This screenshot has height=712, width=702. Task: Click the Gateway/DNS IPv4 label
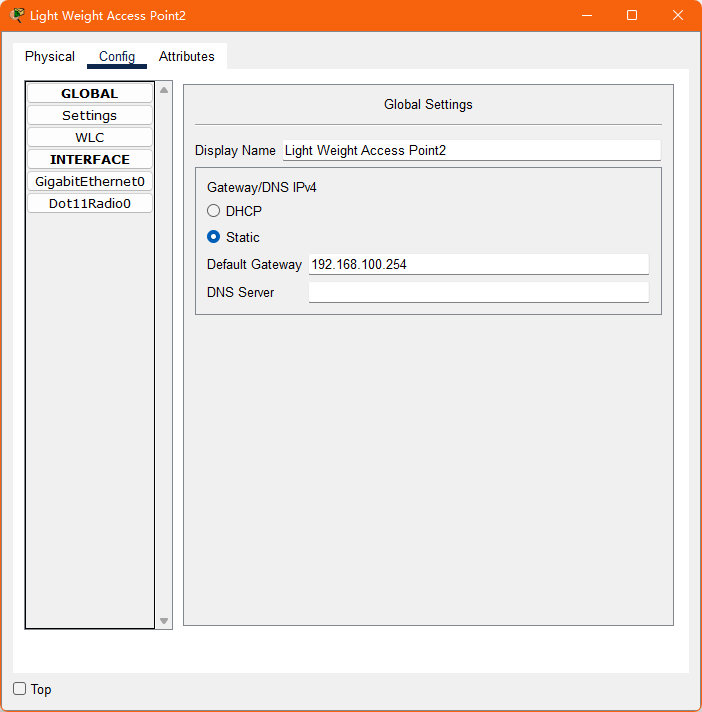262,188
